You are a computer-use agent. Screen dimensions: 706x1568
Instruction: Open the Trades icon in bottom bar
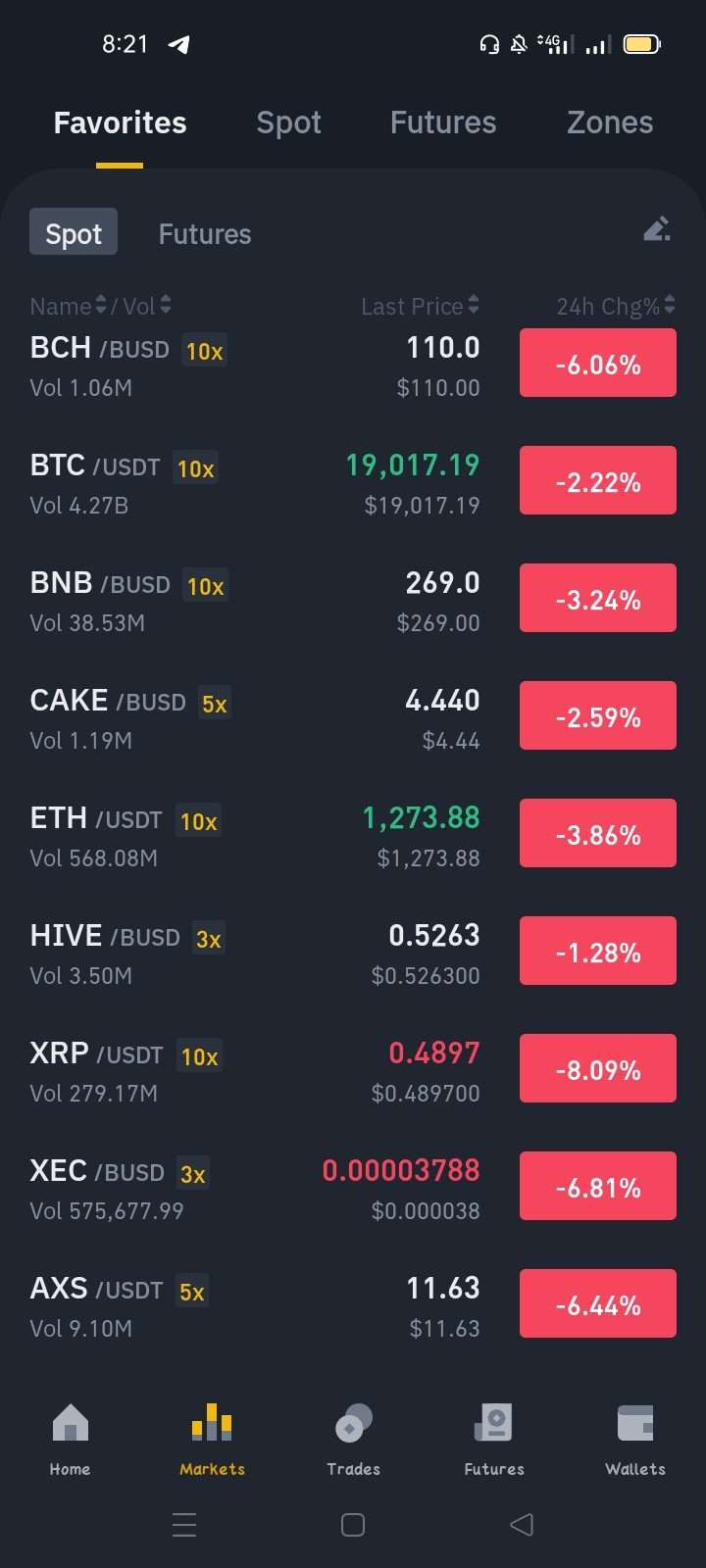[353, 1423]
